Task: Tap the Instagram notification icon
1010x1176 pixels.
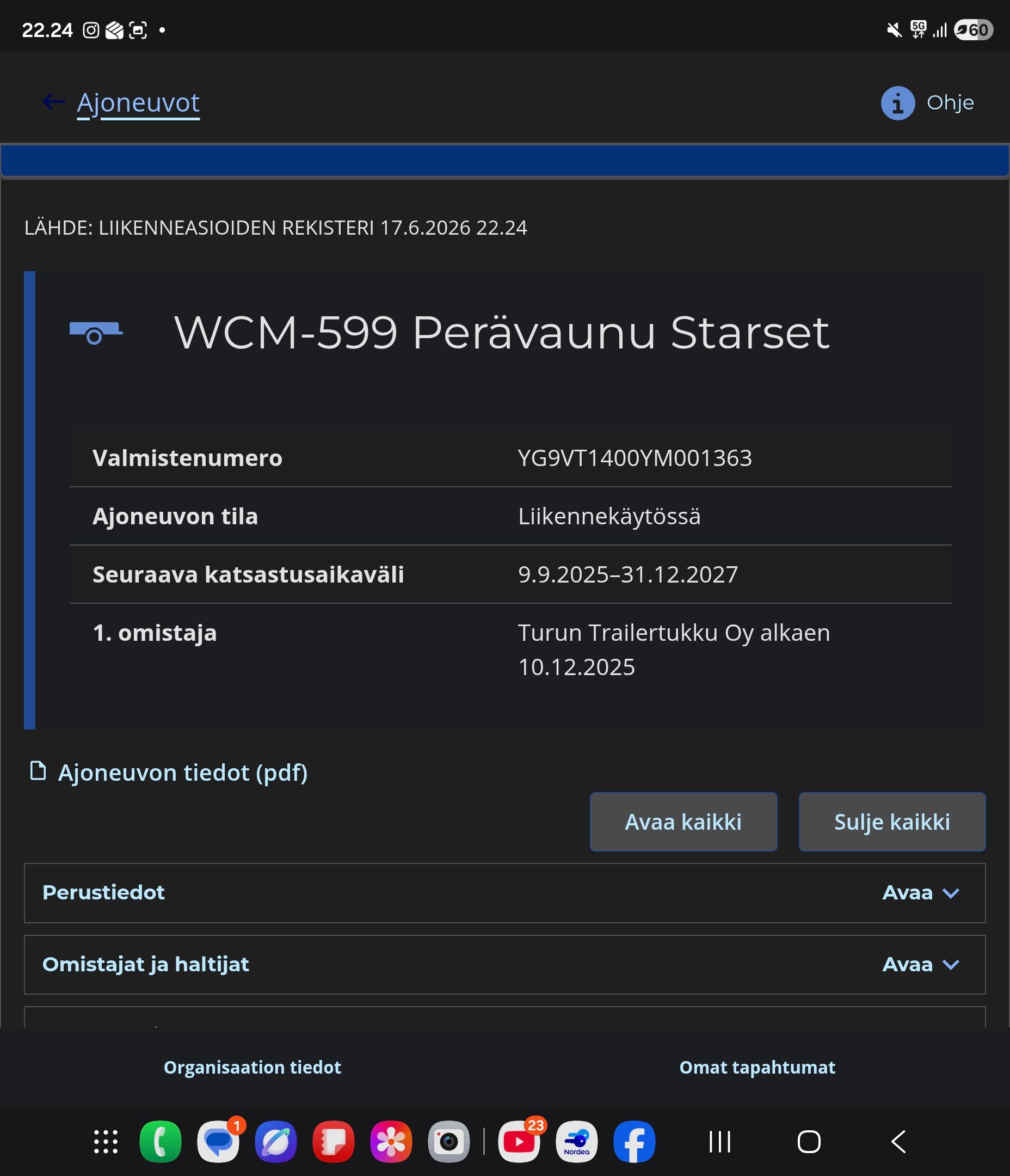Action: [x=91, y=30]
